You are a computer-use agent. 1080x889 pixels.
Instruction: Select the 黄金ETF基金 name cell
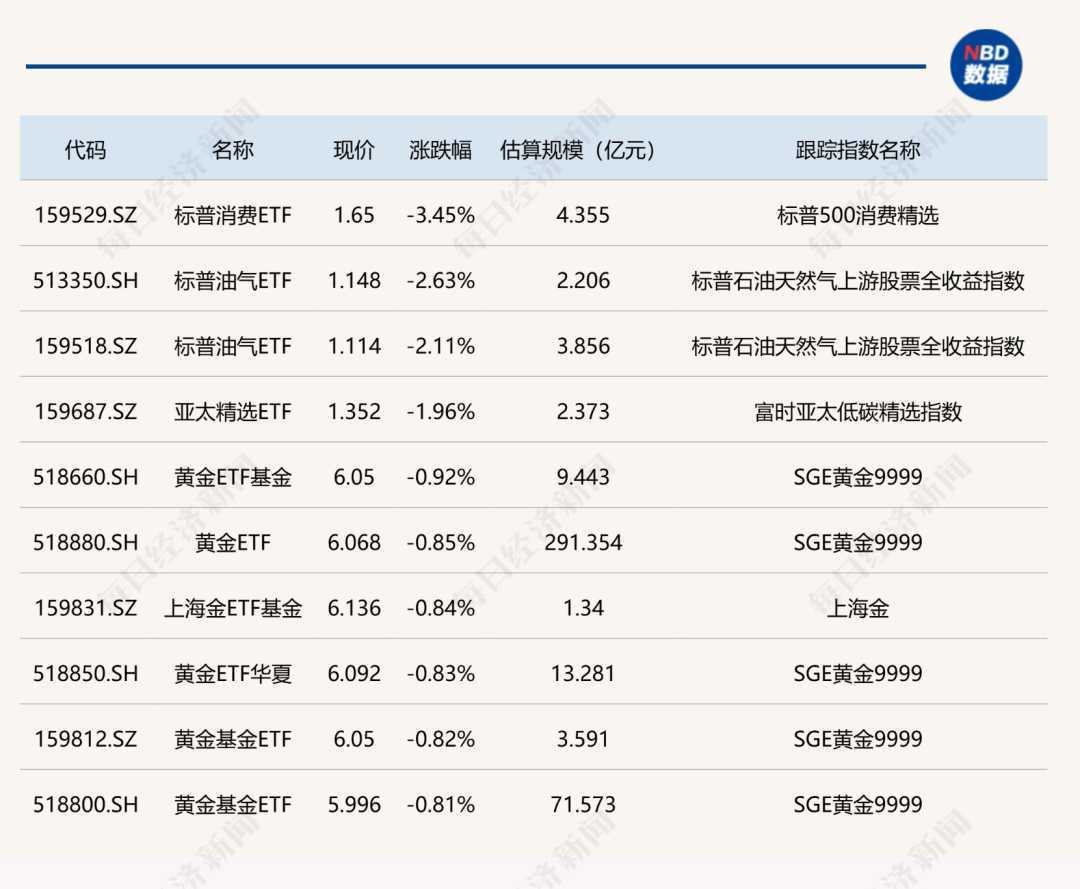coord(233,477)
